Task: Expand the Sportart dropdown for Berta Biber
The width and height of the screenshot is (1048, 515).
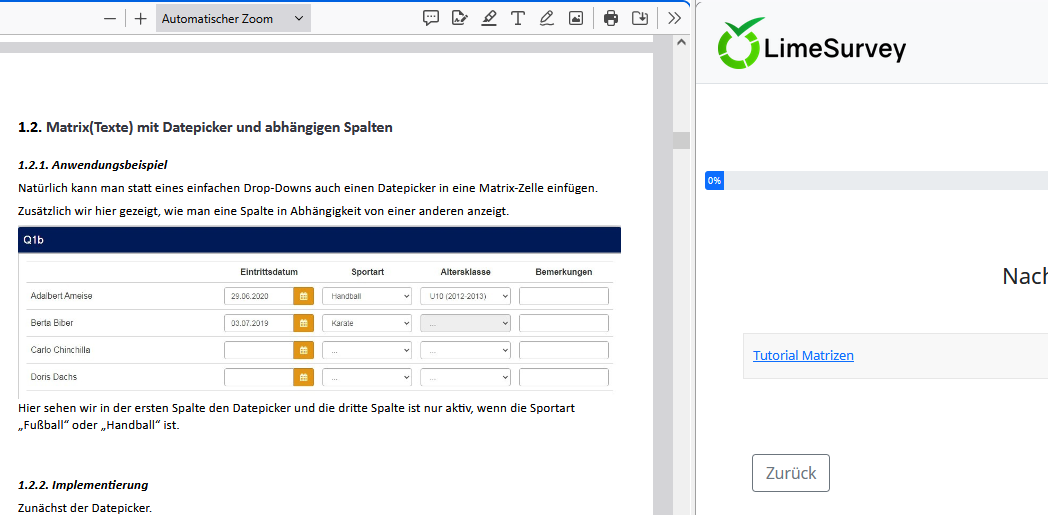Action: 367,323
